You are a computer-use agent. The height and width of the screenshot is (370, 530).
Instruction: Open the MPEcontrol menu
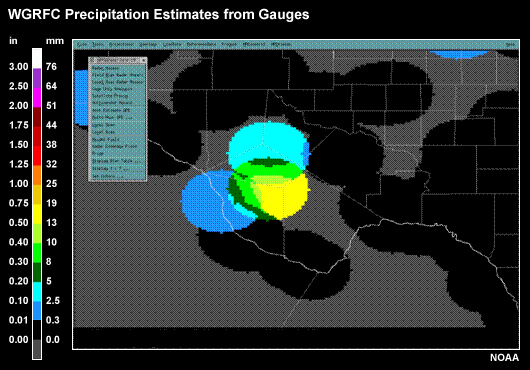pyautogui.click(x=254, y=45)
